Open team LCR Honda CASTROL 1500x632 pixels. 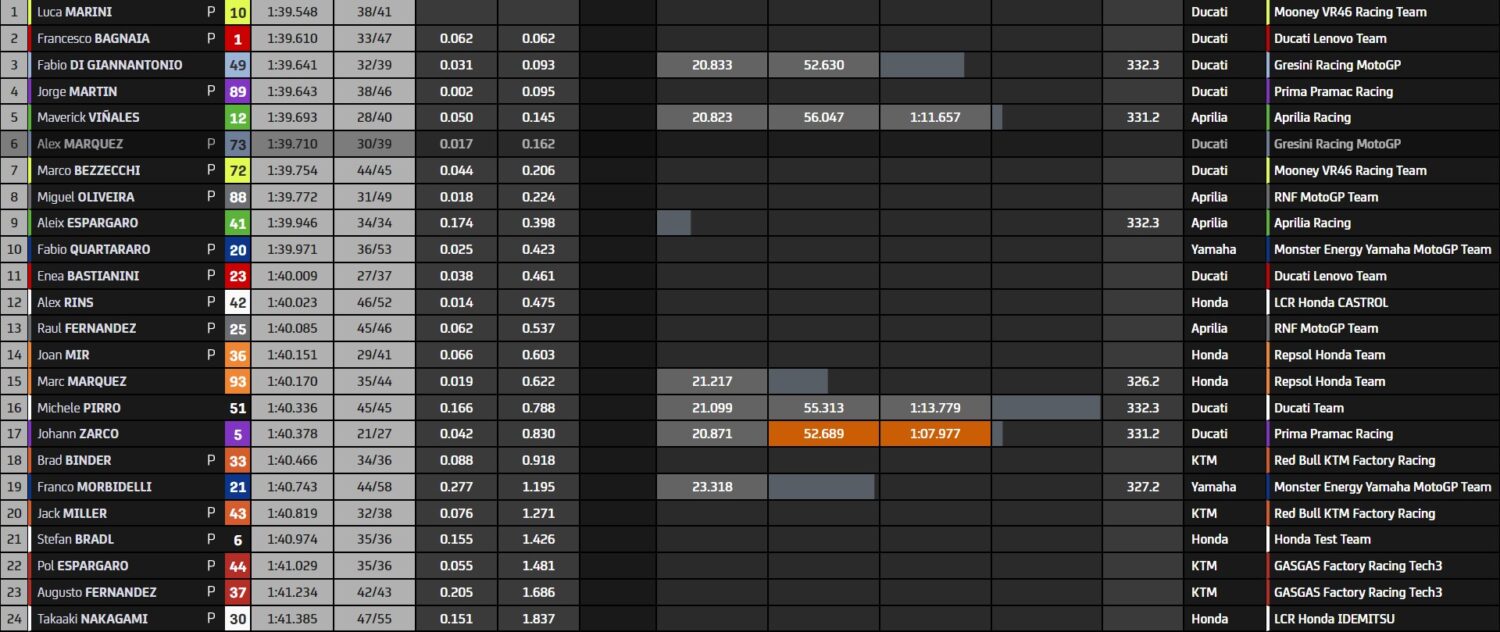1331,302
